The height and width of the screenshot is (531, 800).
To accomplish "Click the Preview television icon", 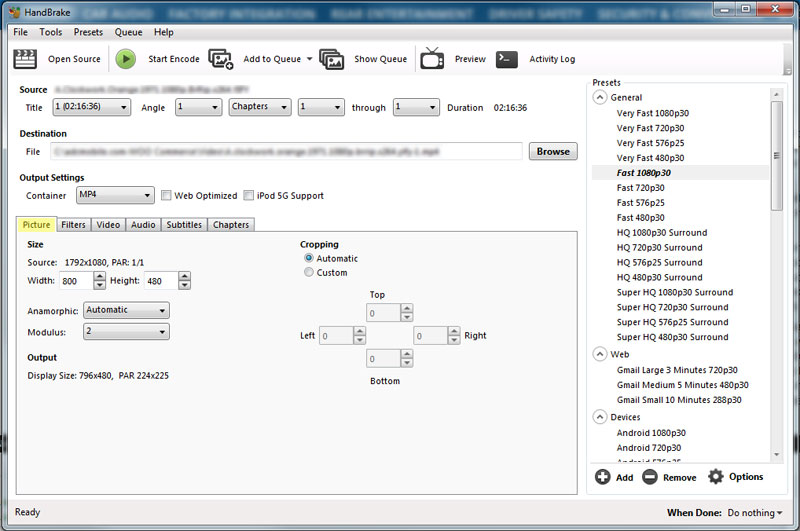I will point(432,59).
